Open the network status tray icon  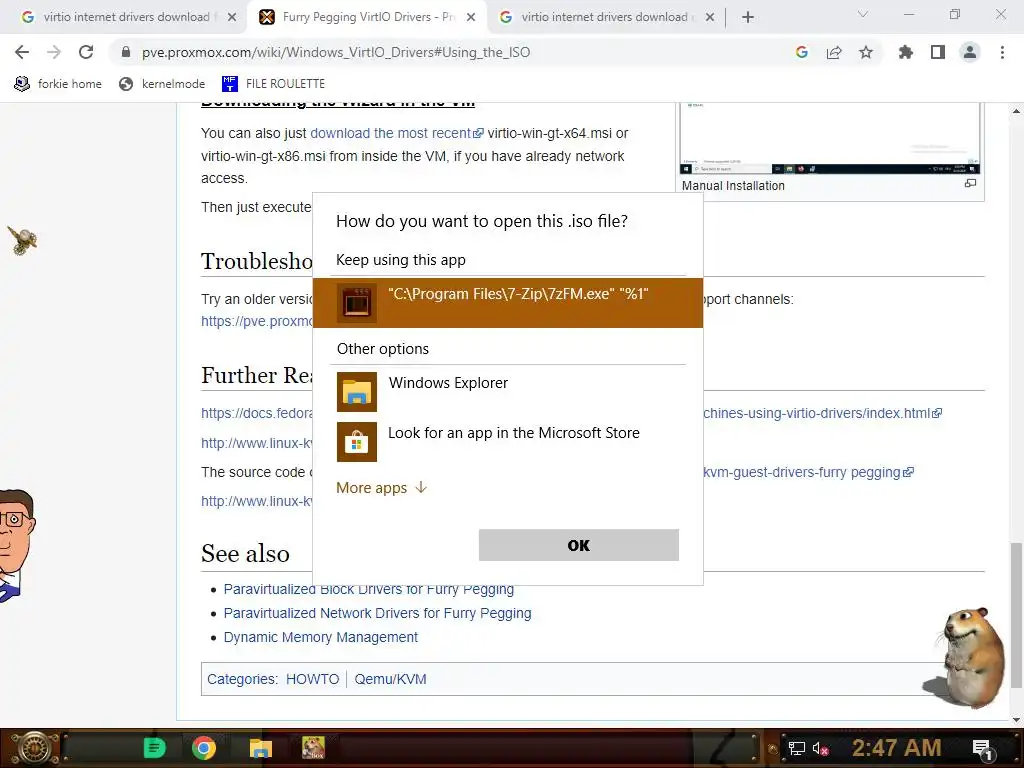click(x=796, y=748)
